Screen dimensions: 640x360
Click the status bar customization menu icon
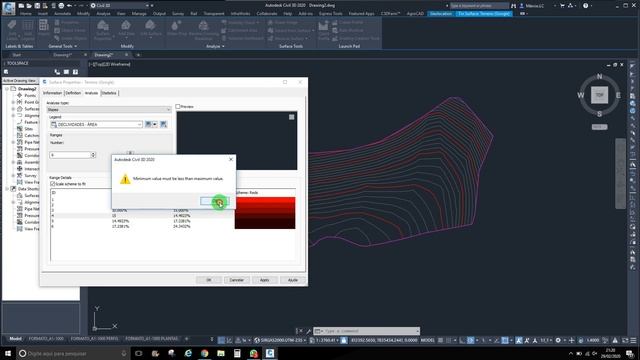tap(633, 340)
